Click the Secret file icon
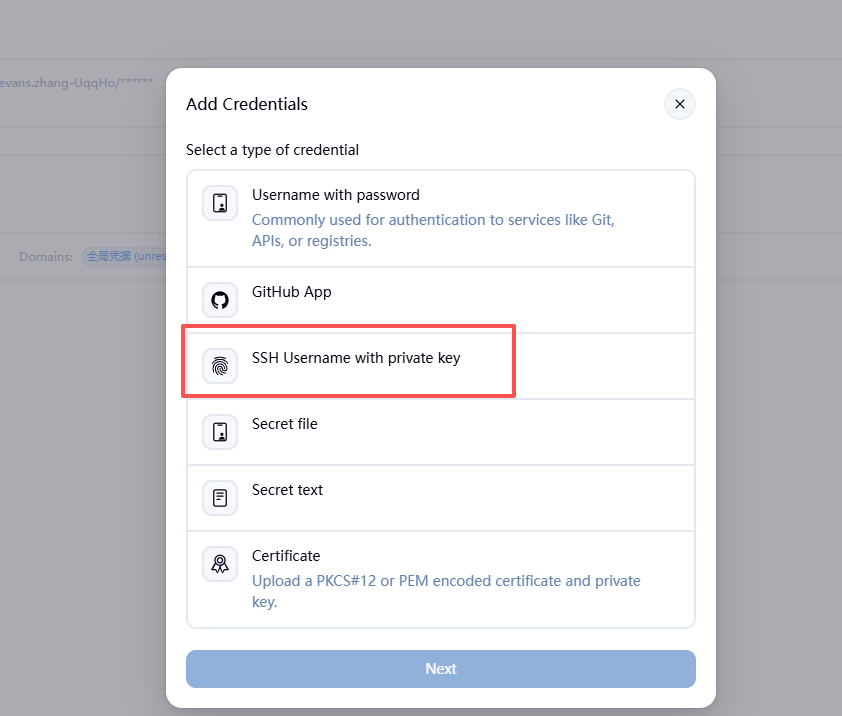The width and height of the screenshot is (842, 716). pos(220,432)
